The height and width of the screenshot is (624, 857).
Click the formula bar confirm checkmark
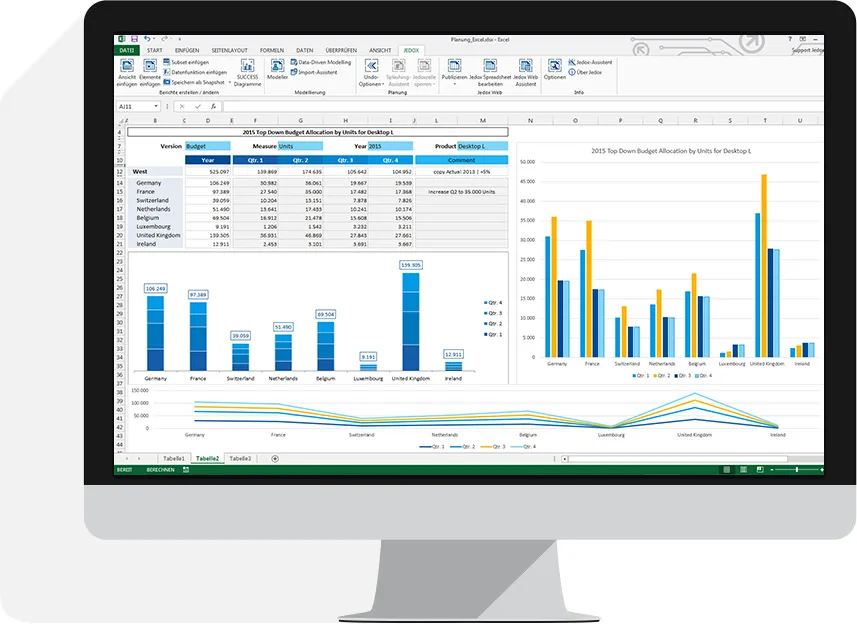point(198,107)
